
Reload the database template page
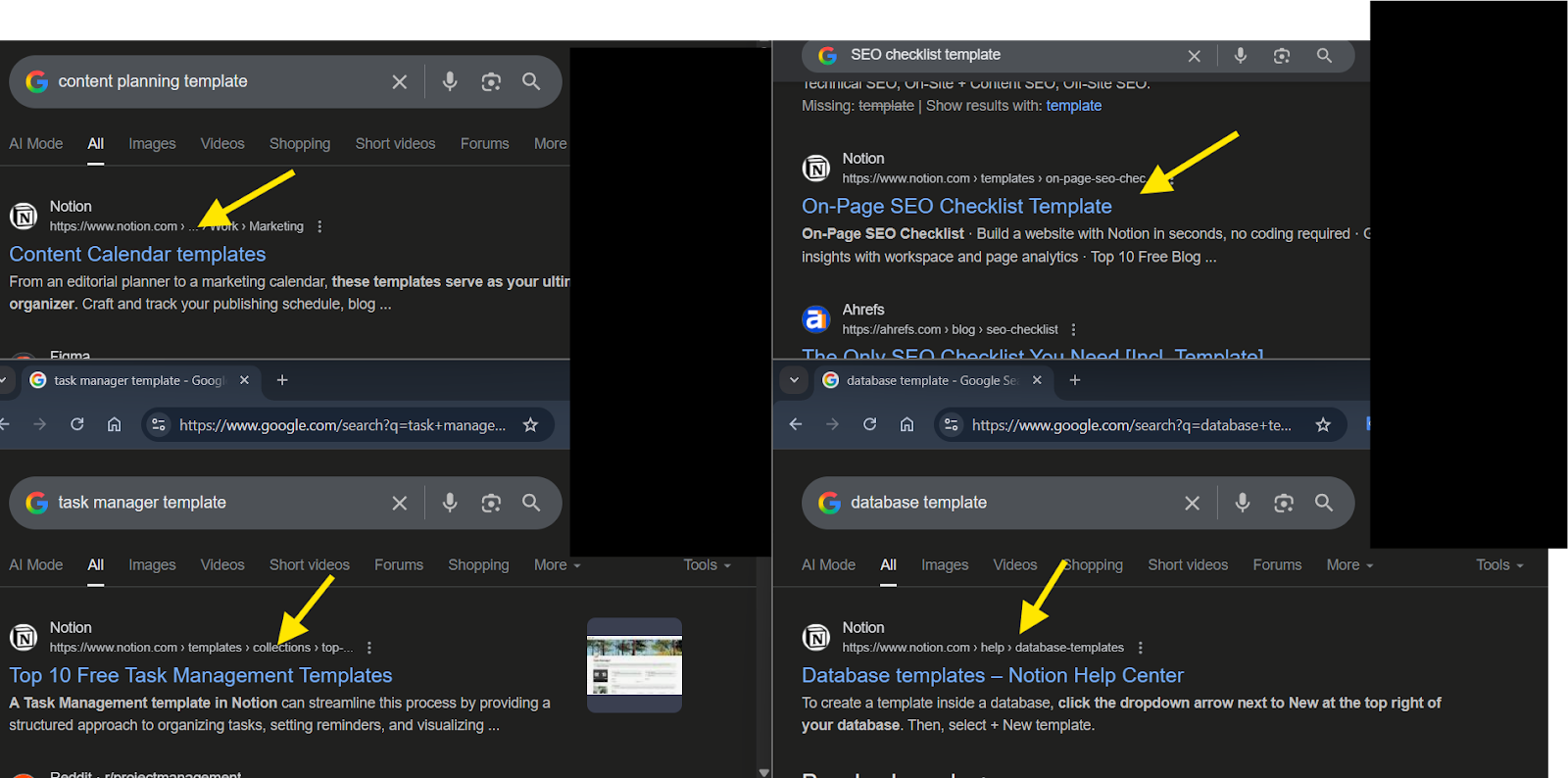869,424
